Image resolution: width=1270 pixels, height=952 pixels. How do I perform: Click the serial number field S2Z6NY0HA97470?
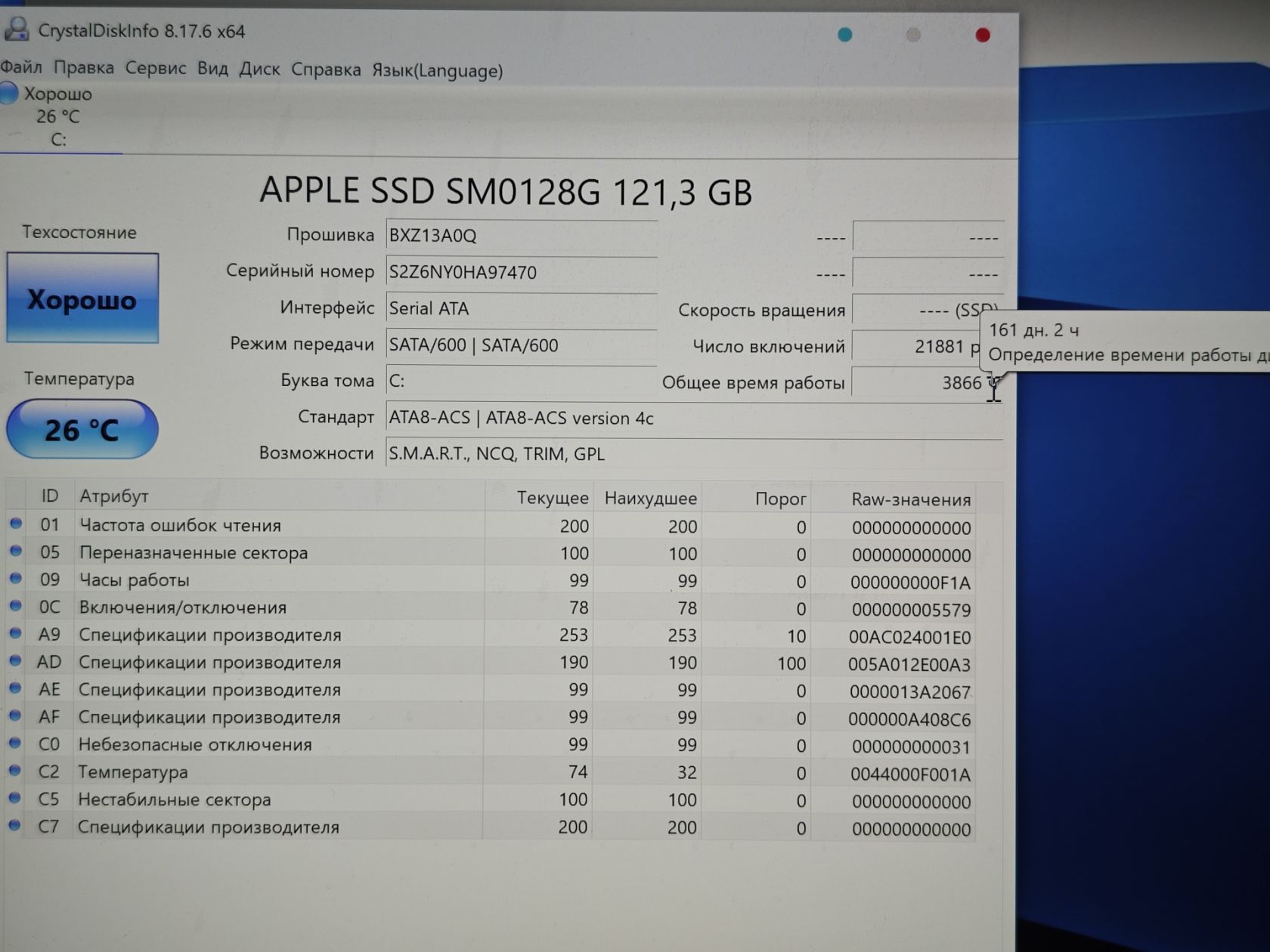(x=521, y=272)
